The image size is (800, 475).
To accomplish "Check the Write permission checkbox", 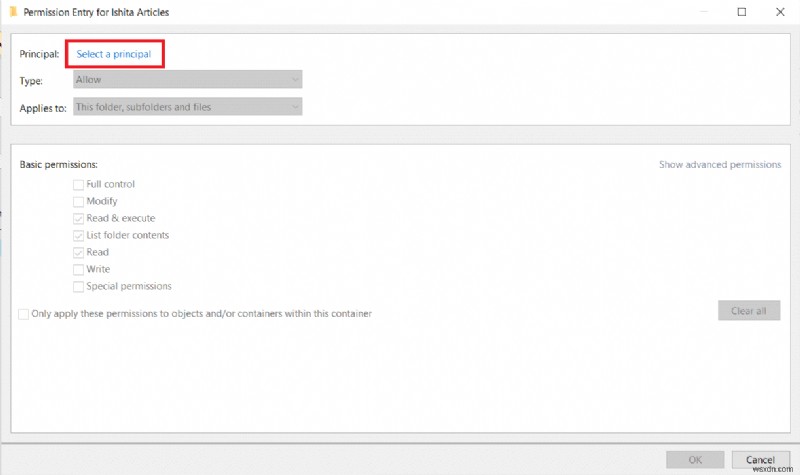I will (78, 269).
